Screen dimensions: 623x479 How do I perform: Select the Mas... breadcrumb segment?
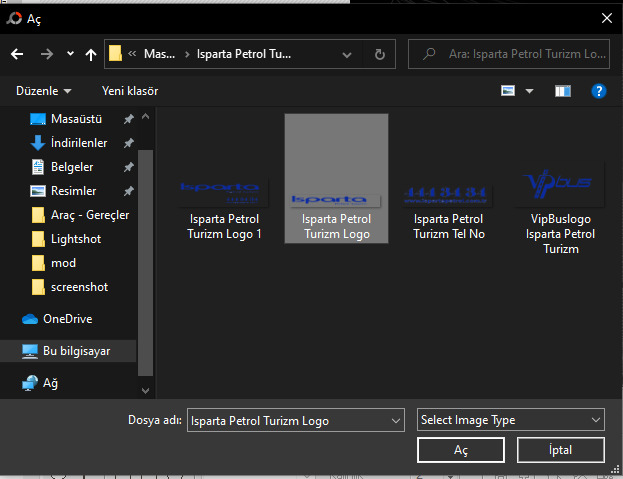[x=159, y=54]
